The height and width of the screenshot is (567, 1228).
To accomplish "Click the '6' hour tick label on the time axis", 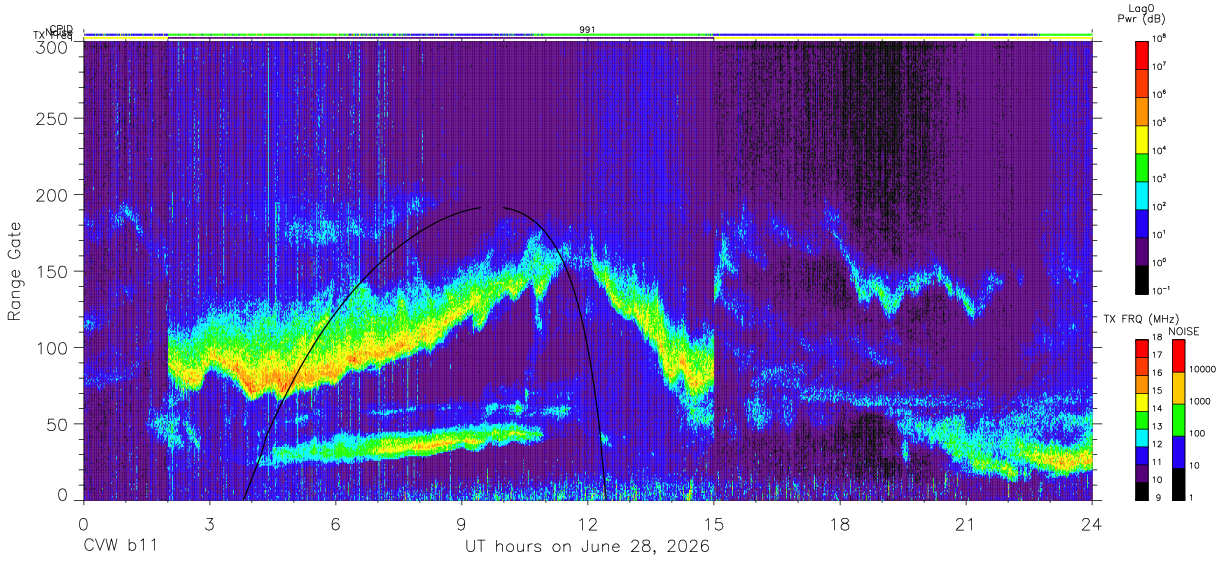I will pos(335,523).
